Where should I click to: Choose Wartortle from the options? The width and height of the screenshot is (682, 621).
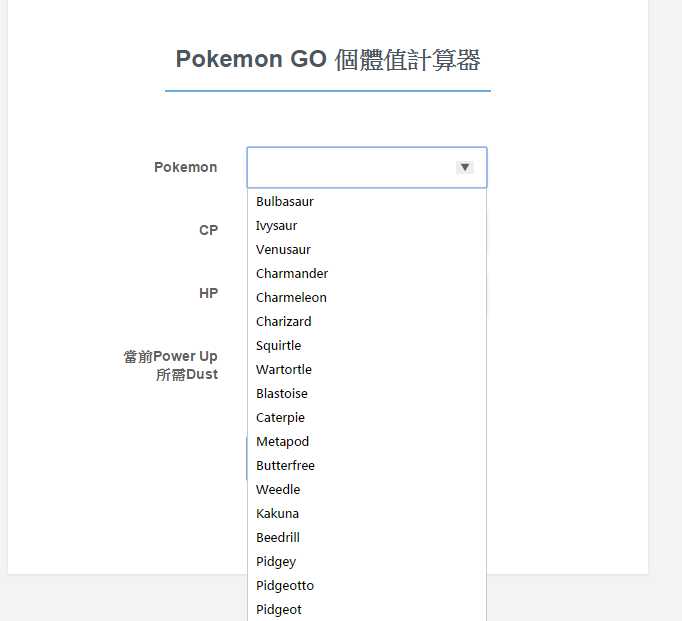(x=284, y=370)
